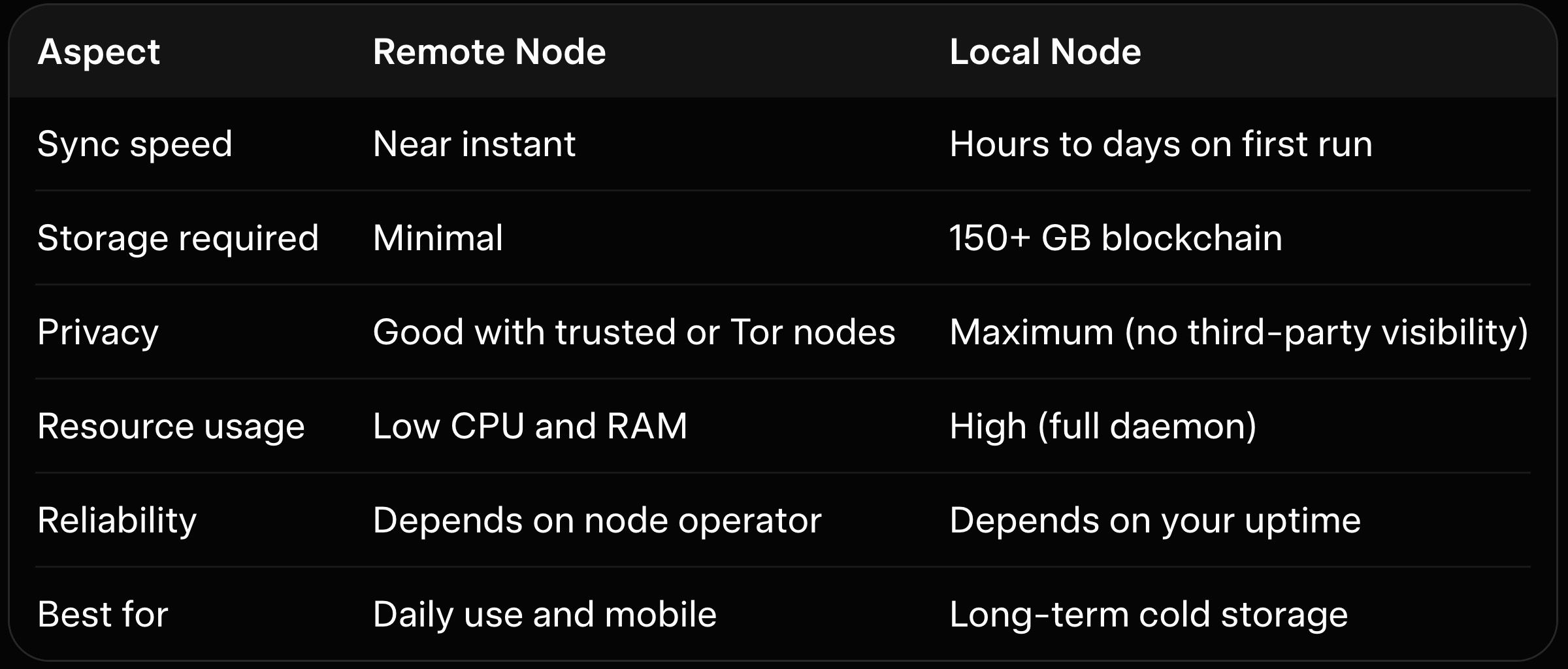The width and height of the screenshot is (1568, 669).
Task: Select the Reliability row label
Action: [x=117, y=520]
